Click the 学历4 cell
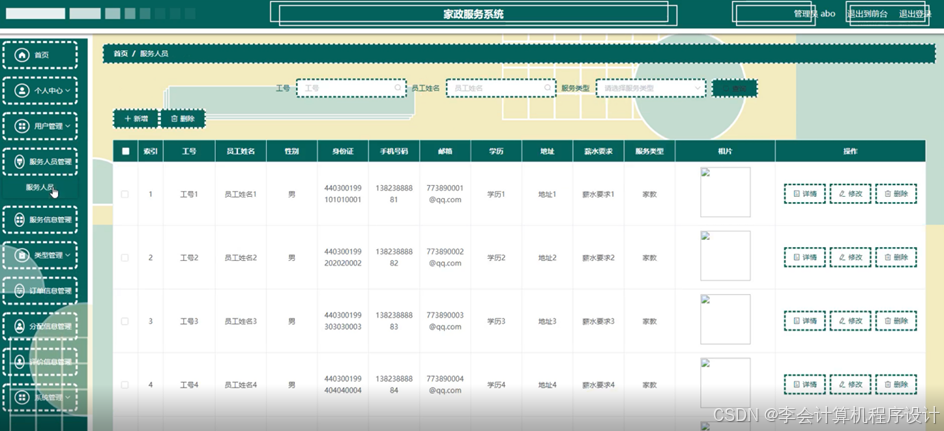Viewport: 944px width, 431px height. (x=496, y=385)
